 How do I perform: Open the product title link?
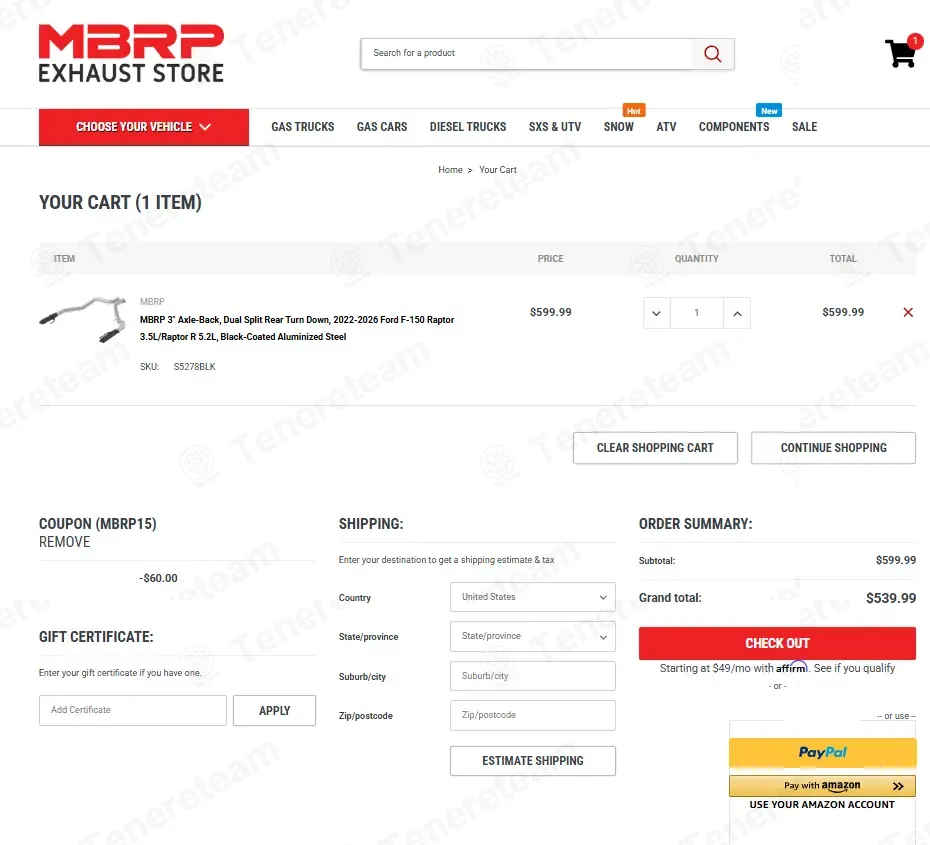click(297, 328)
